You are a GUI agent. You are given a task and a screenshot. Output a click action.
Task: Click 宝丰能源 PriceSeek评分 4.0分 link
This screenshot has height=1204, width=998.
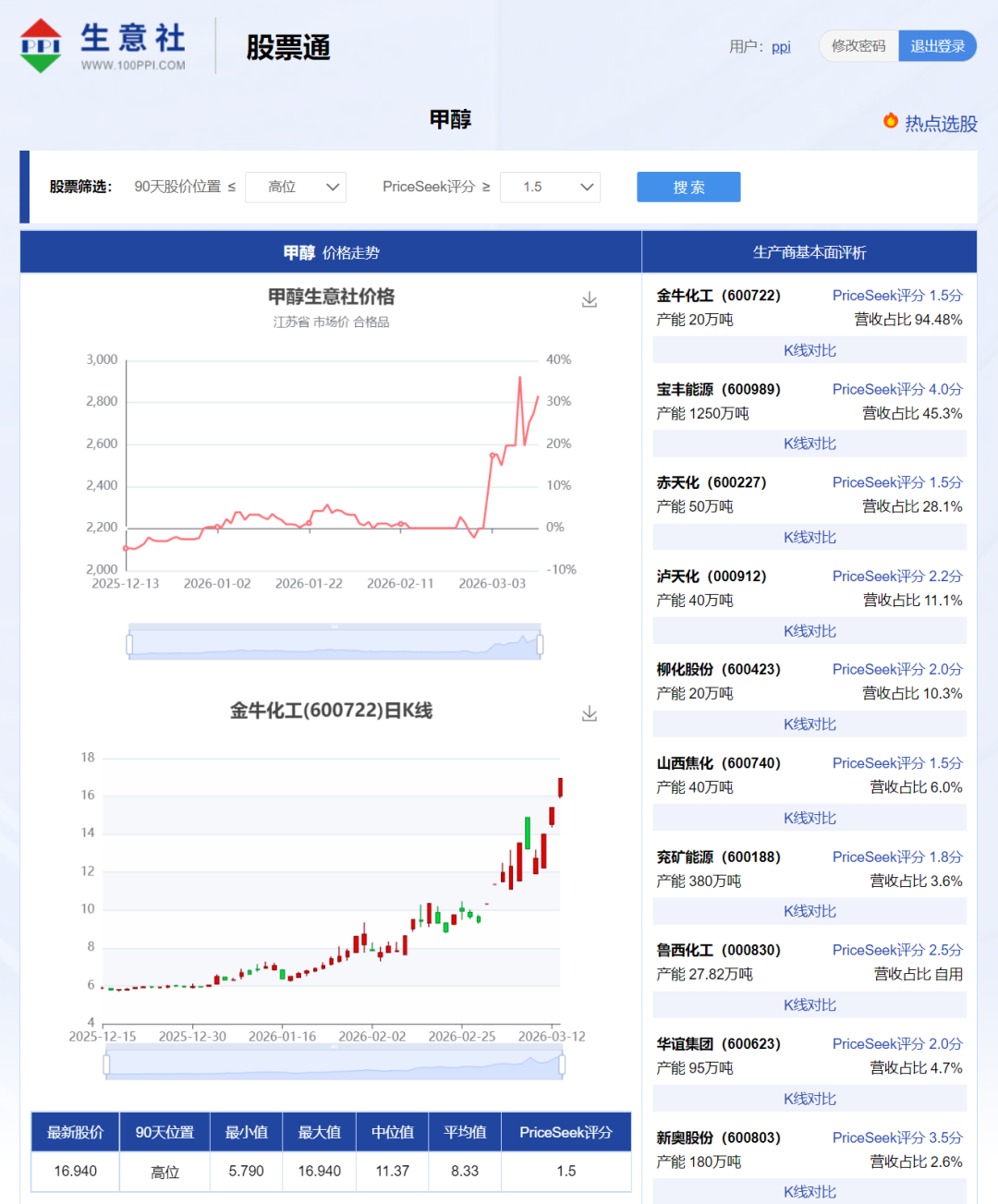tap(897, 389)
